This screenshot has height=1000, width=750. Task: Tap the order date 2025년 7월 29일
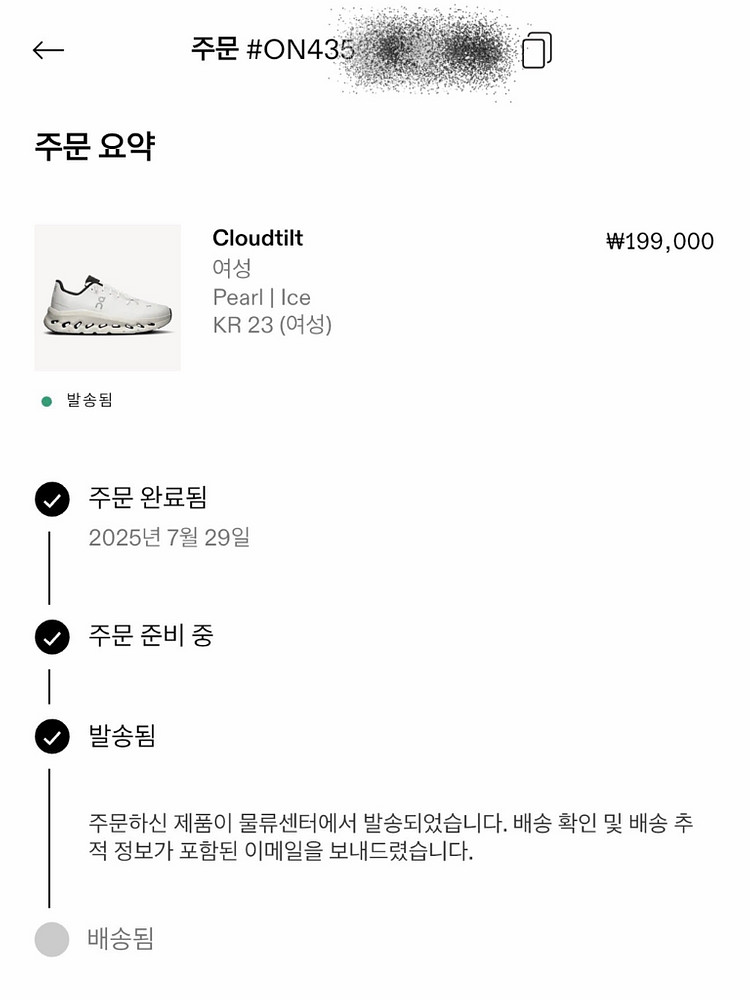click(169, 537)
